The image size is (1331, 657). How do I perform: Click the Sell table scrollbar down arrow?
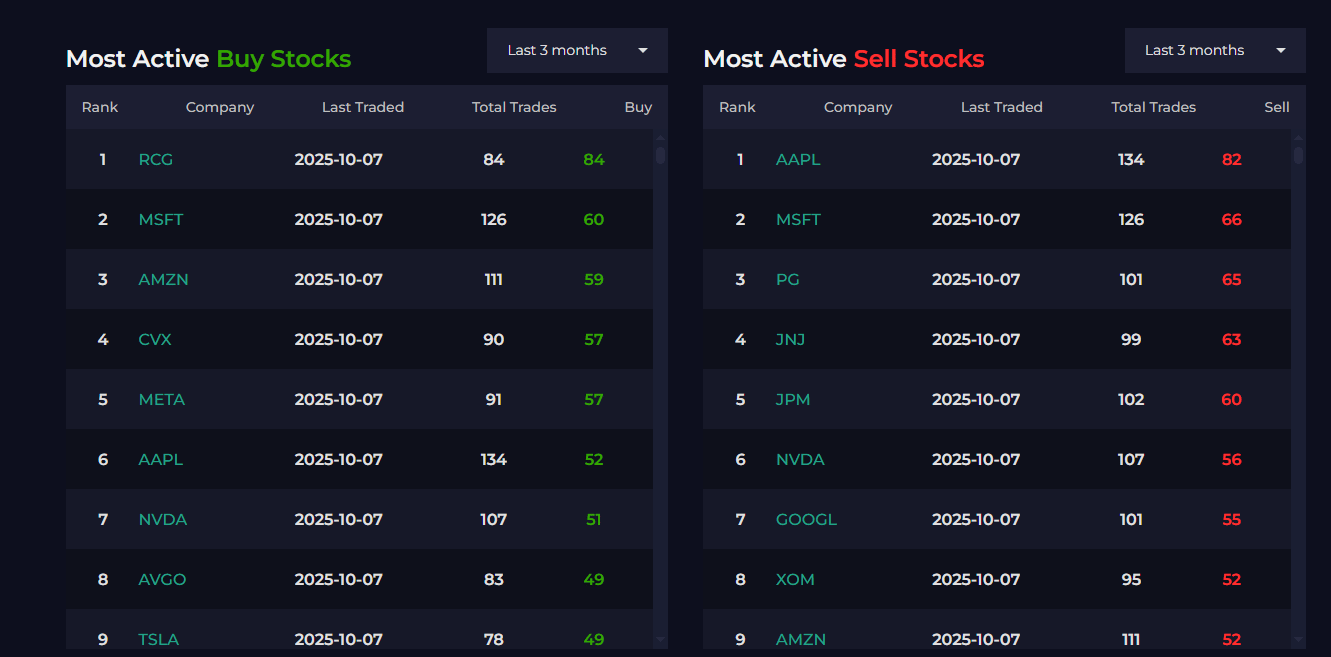click(x=1298, y=639)
